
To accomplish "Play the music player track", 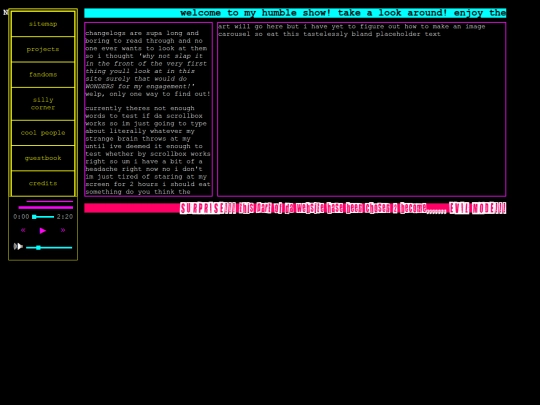I will click(x=43, y=230).
